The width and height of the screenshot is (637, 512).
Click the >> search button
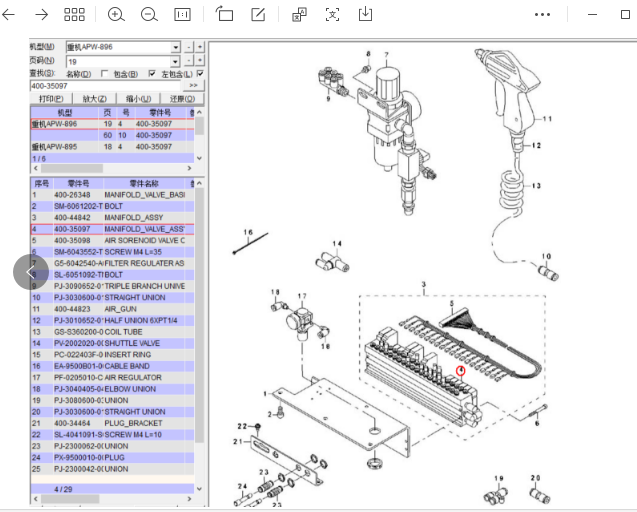193,86
